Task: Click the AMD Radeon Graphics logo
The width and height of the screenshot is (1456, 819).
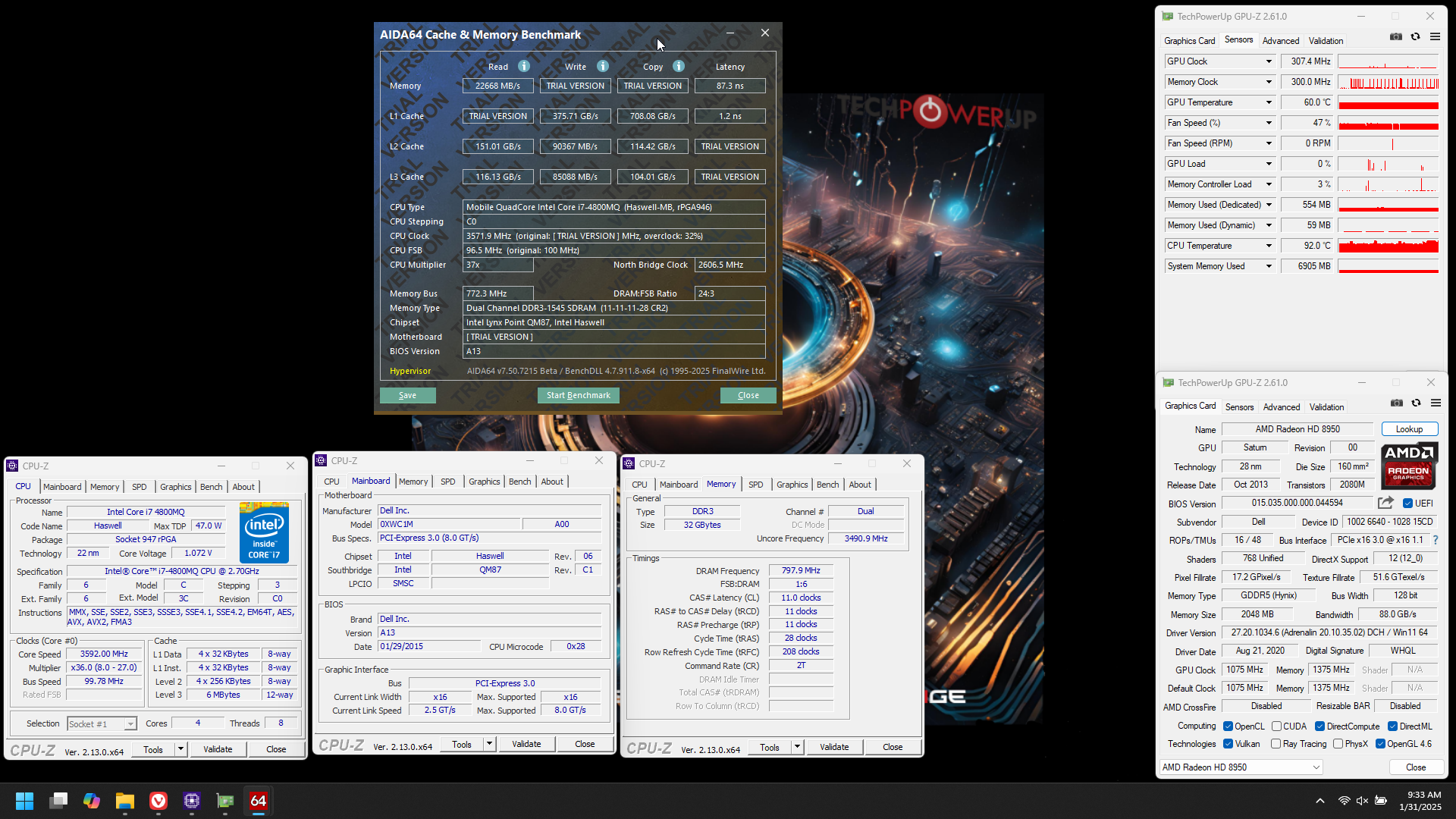Action: [1409, 466]
